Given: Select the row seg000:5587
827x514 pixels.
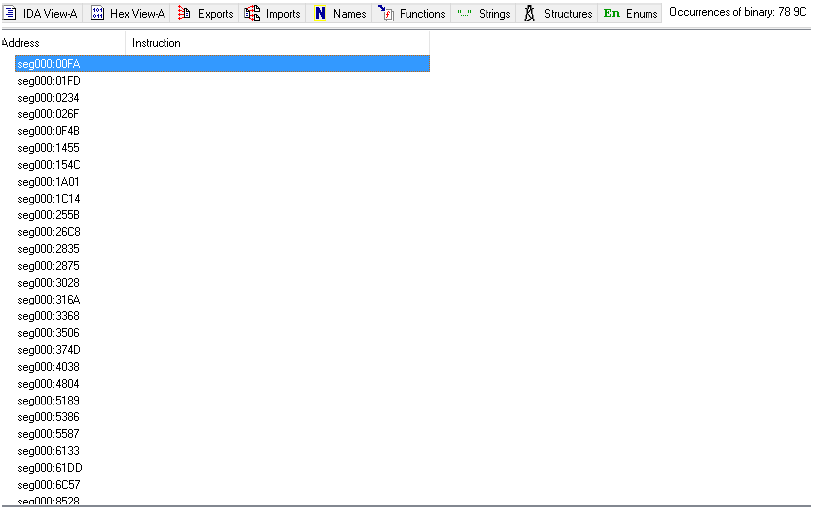Looking at the screenshot, I should 222,434.
